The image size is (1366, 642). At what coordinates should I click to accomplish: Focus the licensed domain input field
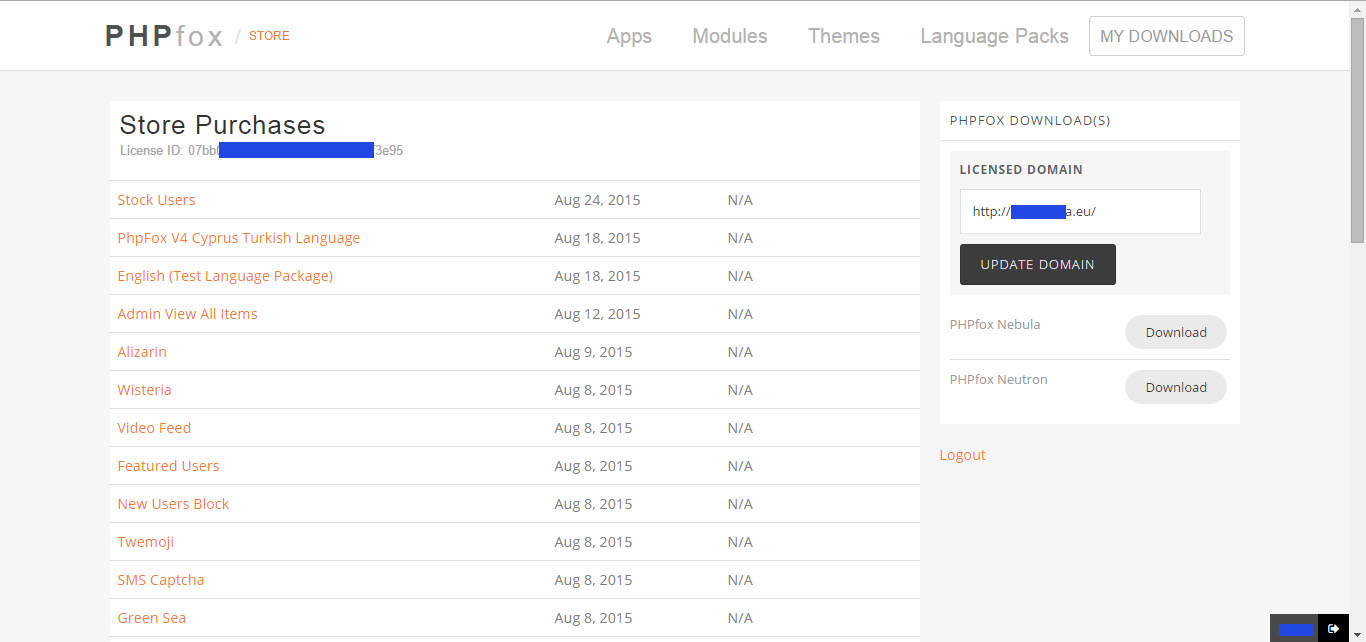[1080, 212]
